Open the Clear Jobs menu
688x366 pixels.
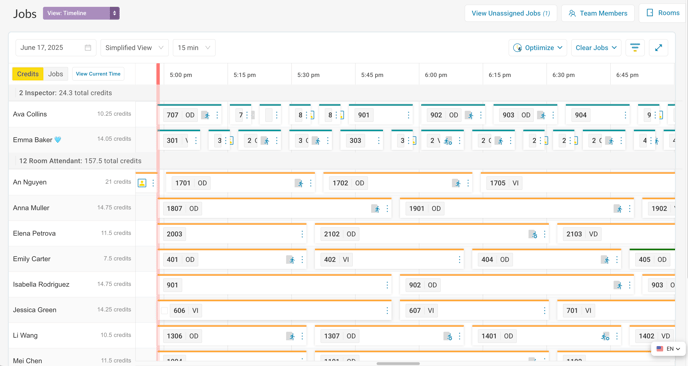(x=596, y=48)
